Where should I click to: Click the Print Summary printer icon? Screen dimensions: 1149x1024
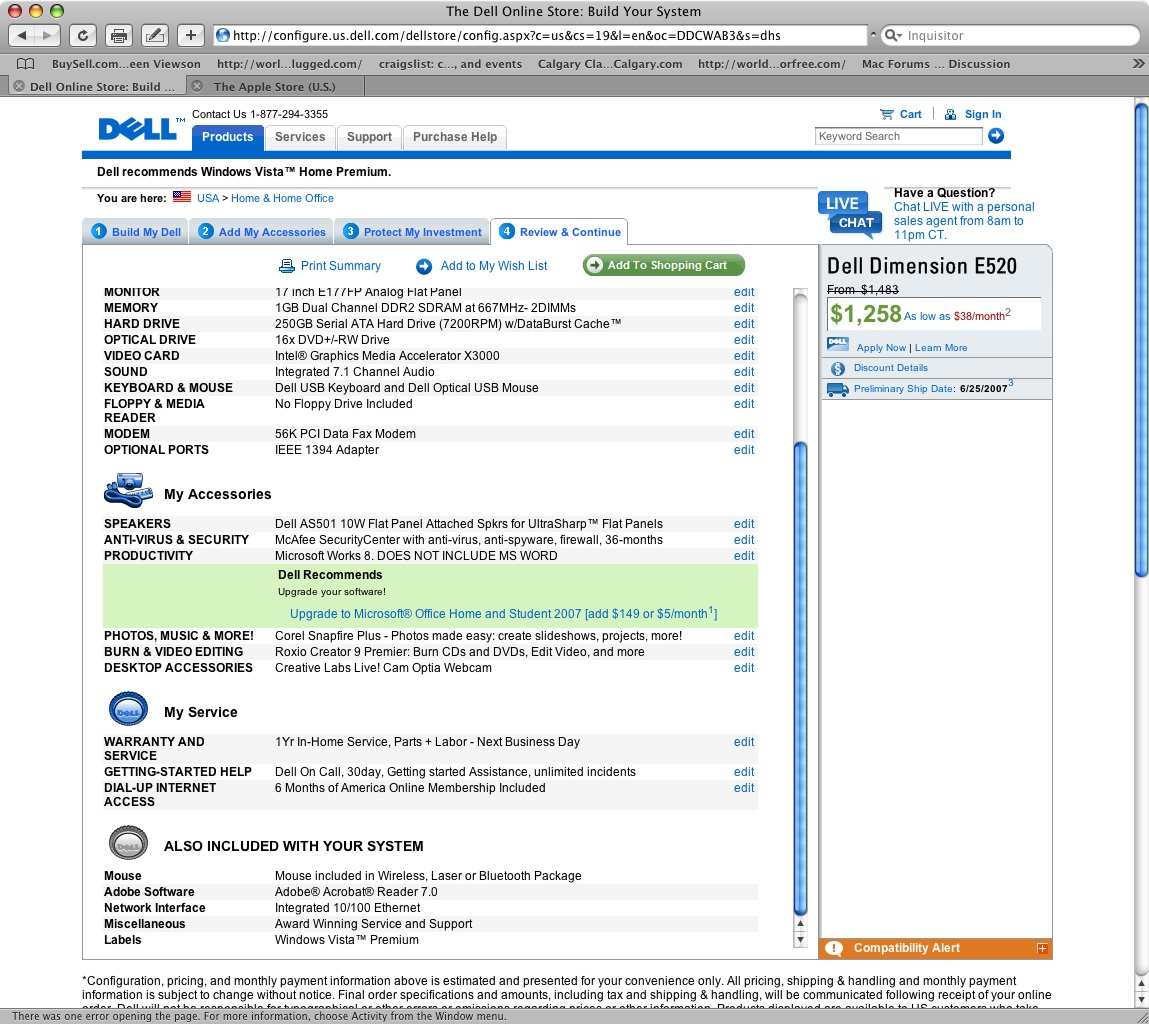[x=287, y=266]
